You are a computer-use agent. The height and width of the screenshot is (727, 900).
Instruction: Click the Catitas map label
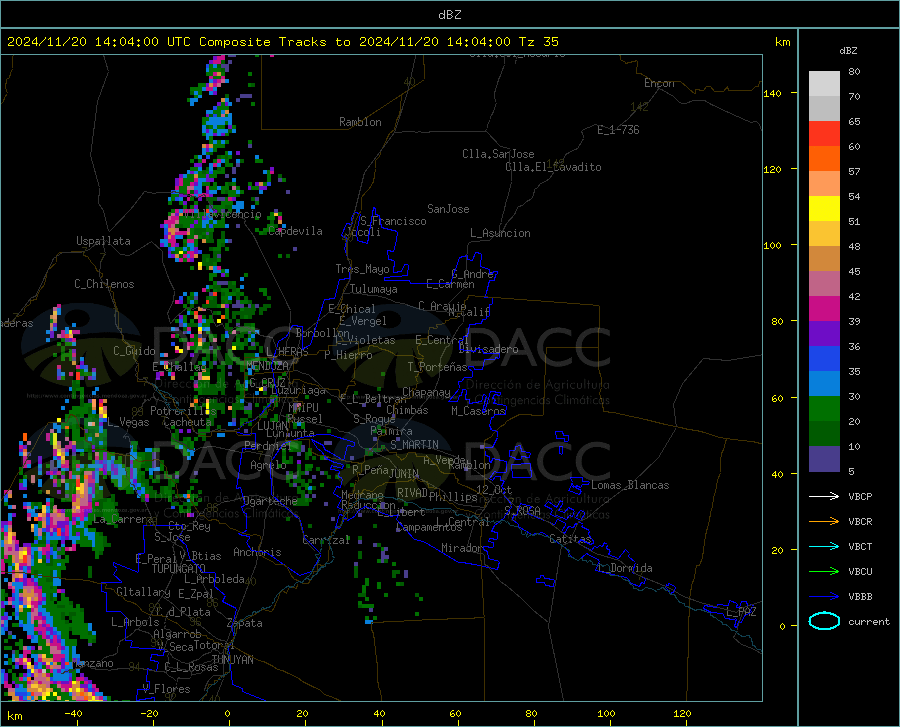click(x=570, y=539)
